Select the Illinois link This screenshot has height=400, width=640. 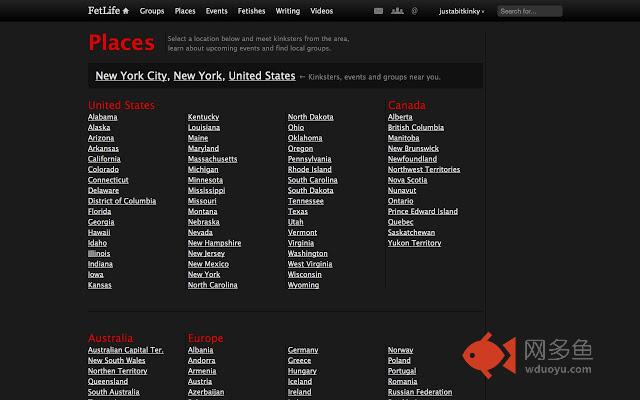tap(99, 253)
